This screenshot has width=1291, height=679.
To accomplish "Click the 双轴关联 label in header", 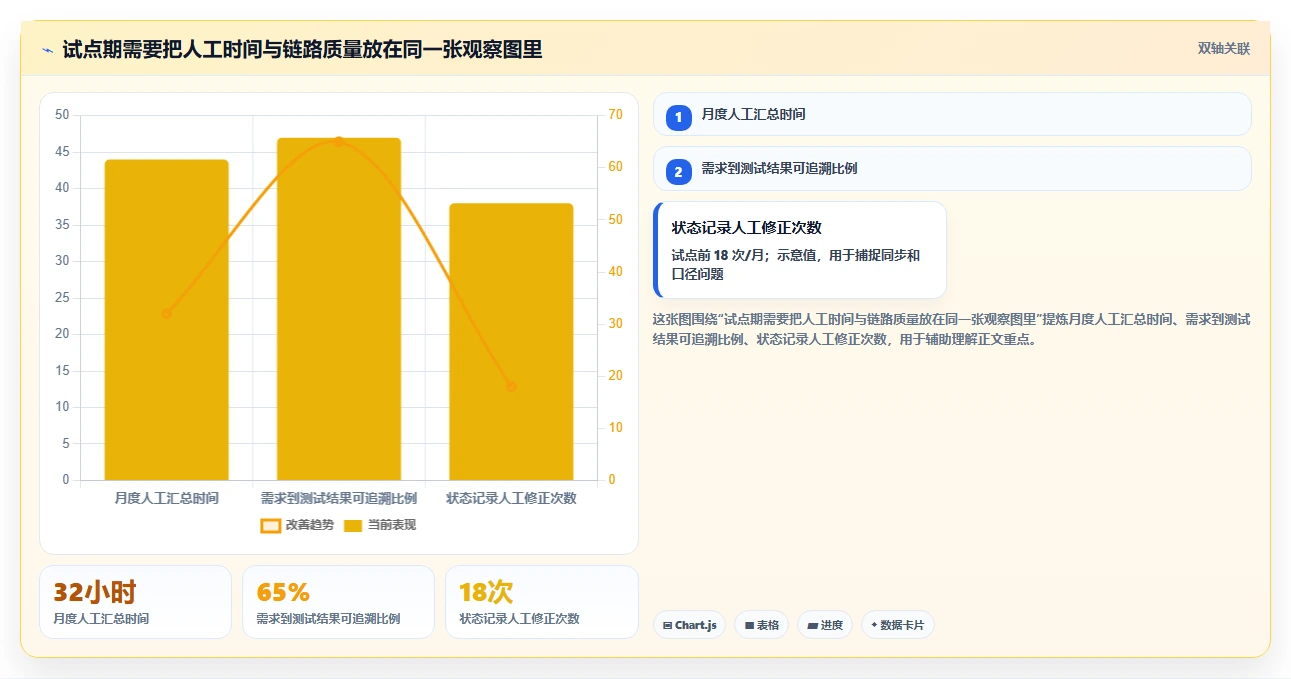I will pos(1224,49).
